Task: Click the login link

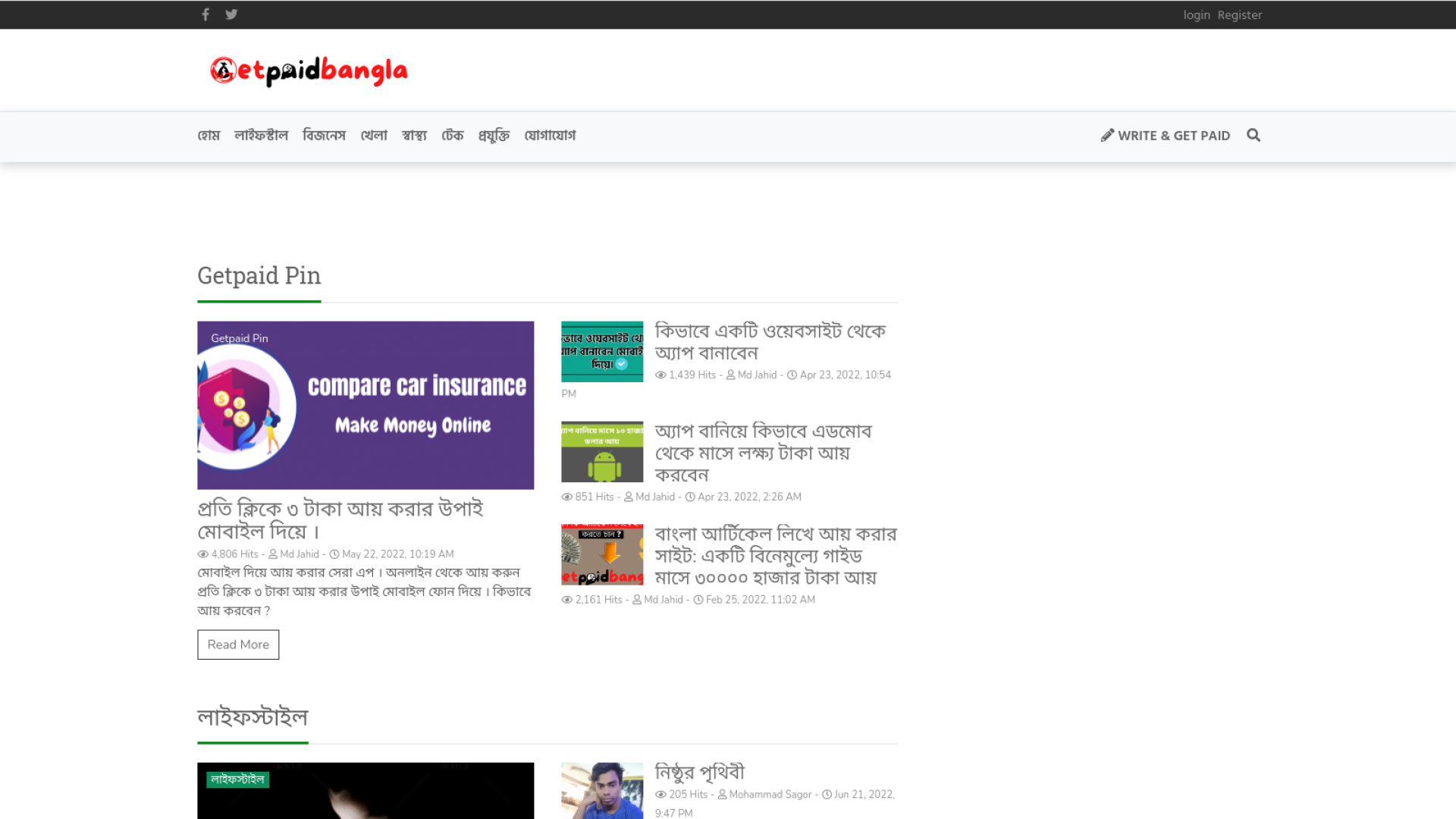Action: click(x=1197, y=15)
